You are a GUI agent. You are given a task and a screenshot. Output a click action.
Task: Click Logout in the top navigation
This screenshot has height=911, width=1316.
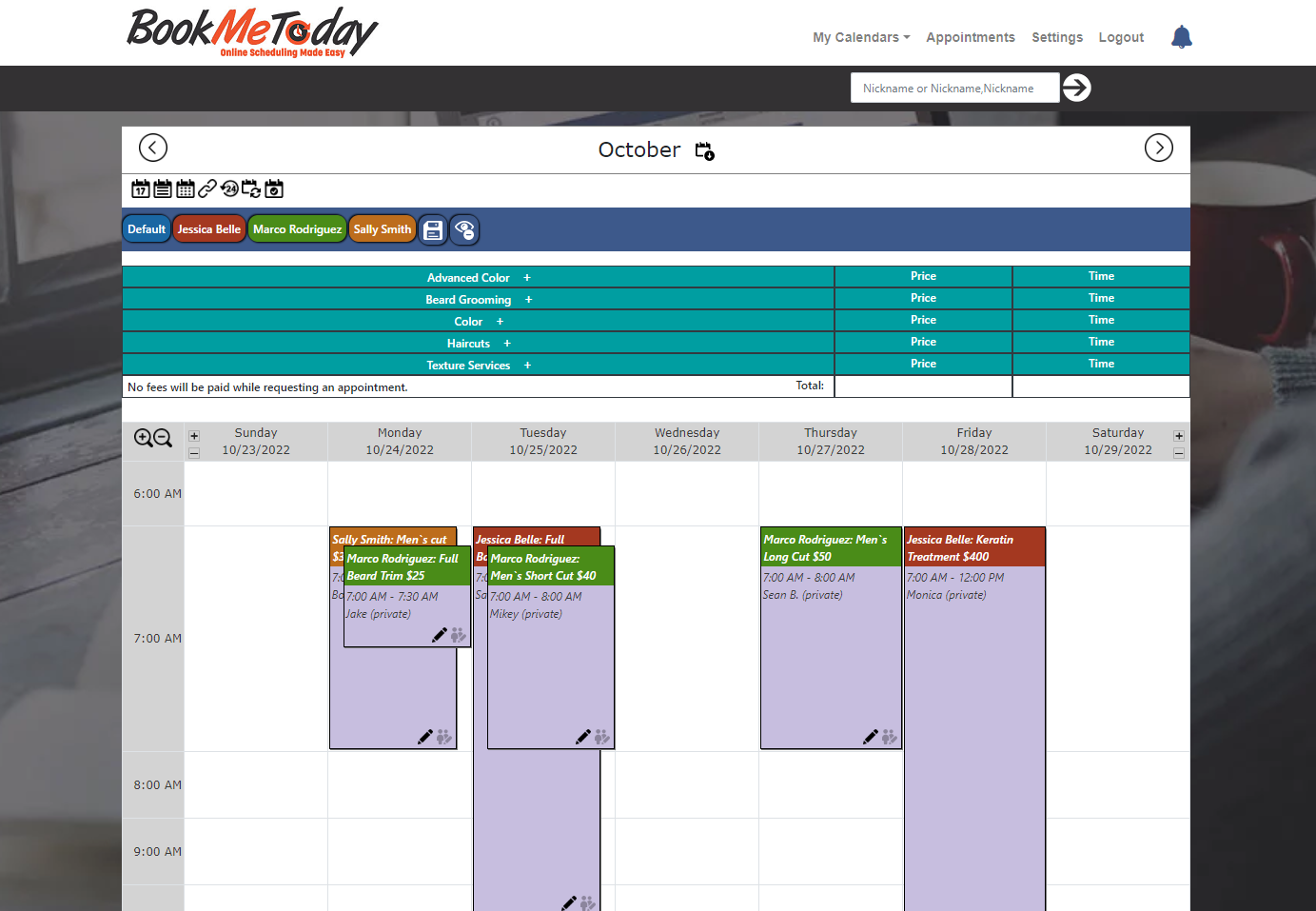[x=1120, y=37]
